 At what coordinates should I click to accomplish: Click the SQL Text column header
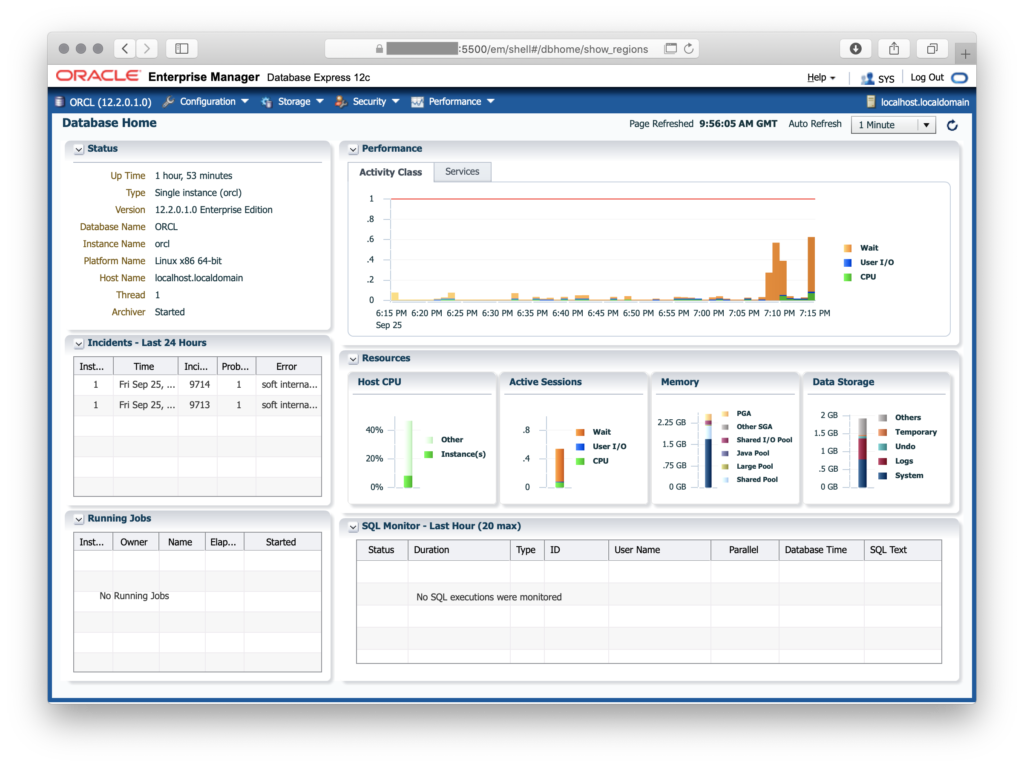[x=903, y=550]
